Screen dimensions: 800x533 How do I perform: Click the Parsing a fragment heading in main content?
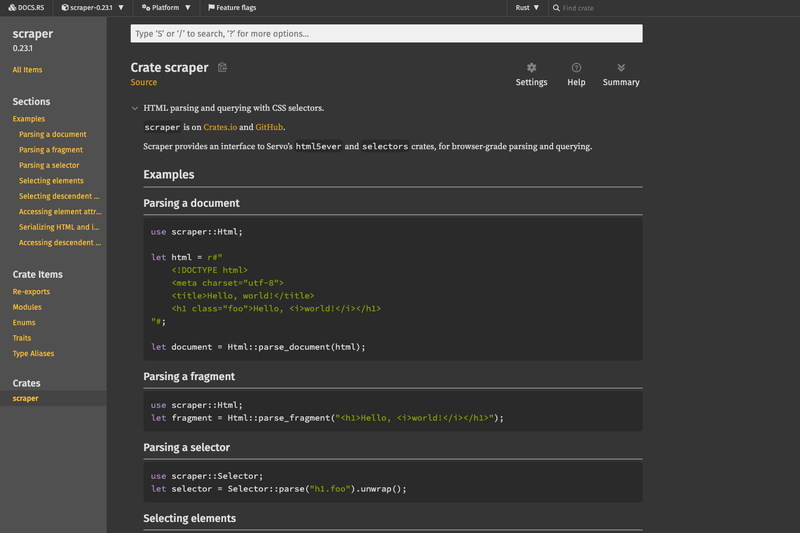[x=189, y=376]
